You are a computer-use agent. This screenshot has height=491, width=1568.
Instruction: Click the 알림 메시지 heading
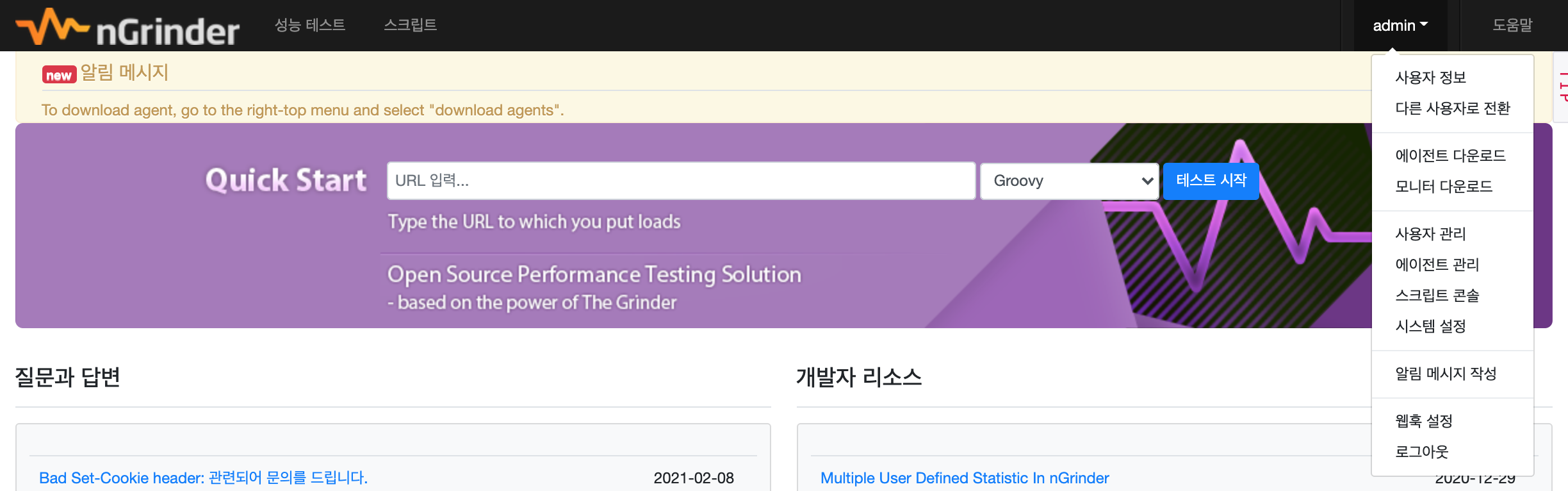click(x=124, y=72)
